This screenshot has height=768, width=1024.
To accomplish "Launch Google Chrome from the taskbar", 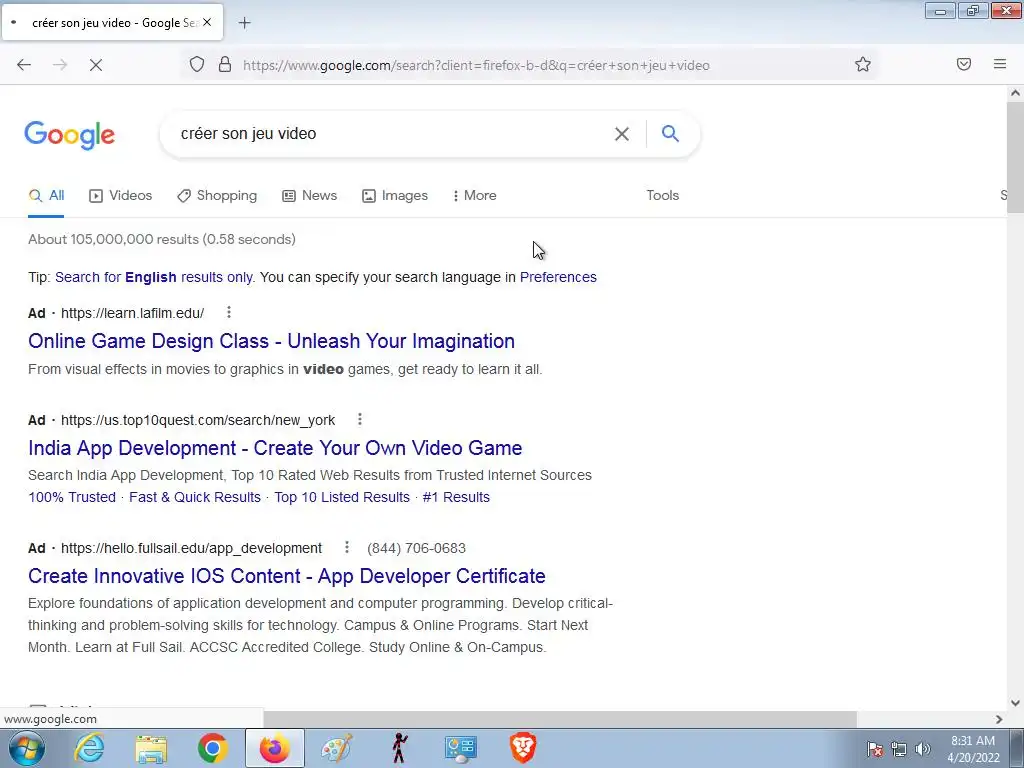I will click(x=212, y=748).
